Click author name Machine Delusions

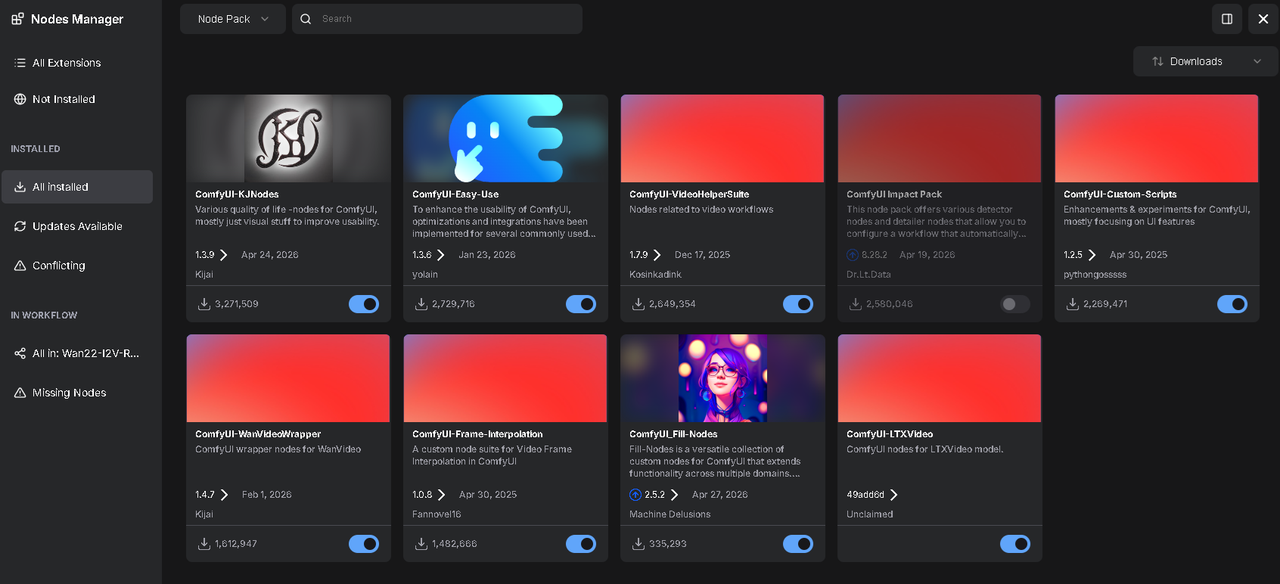click(670, 514)
